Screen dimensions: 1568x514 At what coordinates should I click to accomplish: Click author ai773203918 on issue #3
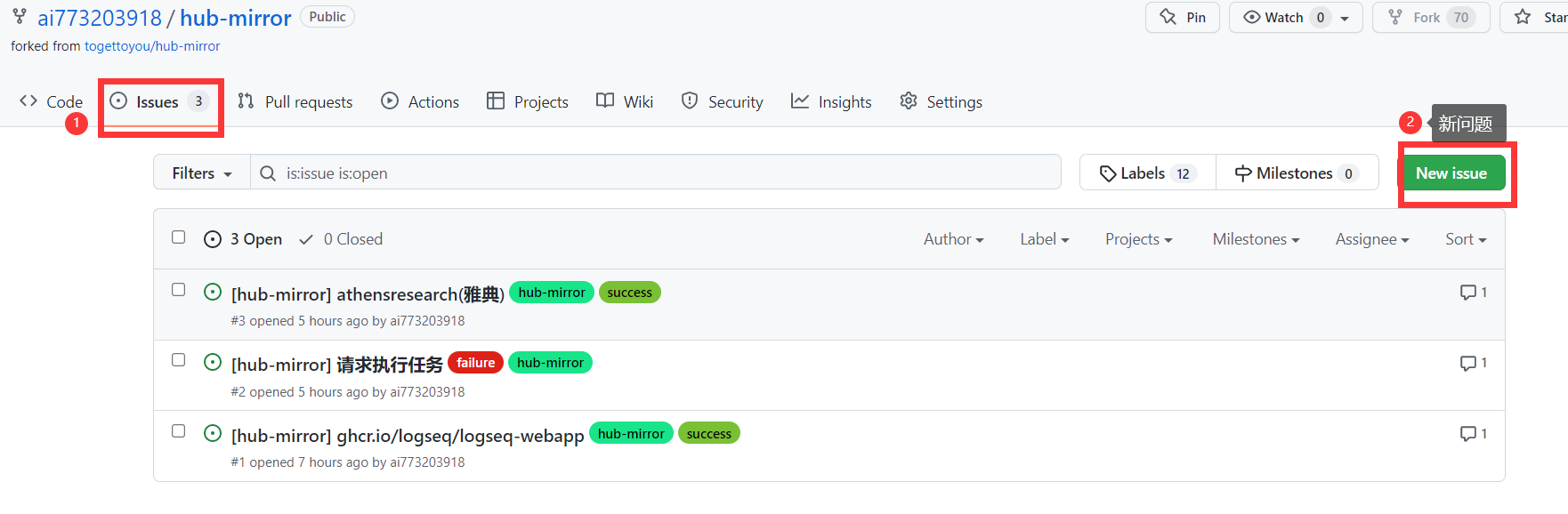[x=427, y=321]
